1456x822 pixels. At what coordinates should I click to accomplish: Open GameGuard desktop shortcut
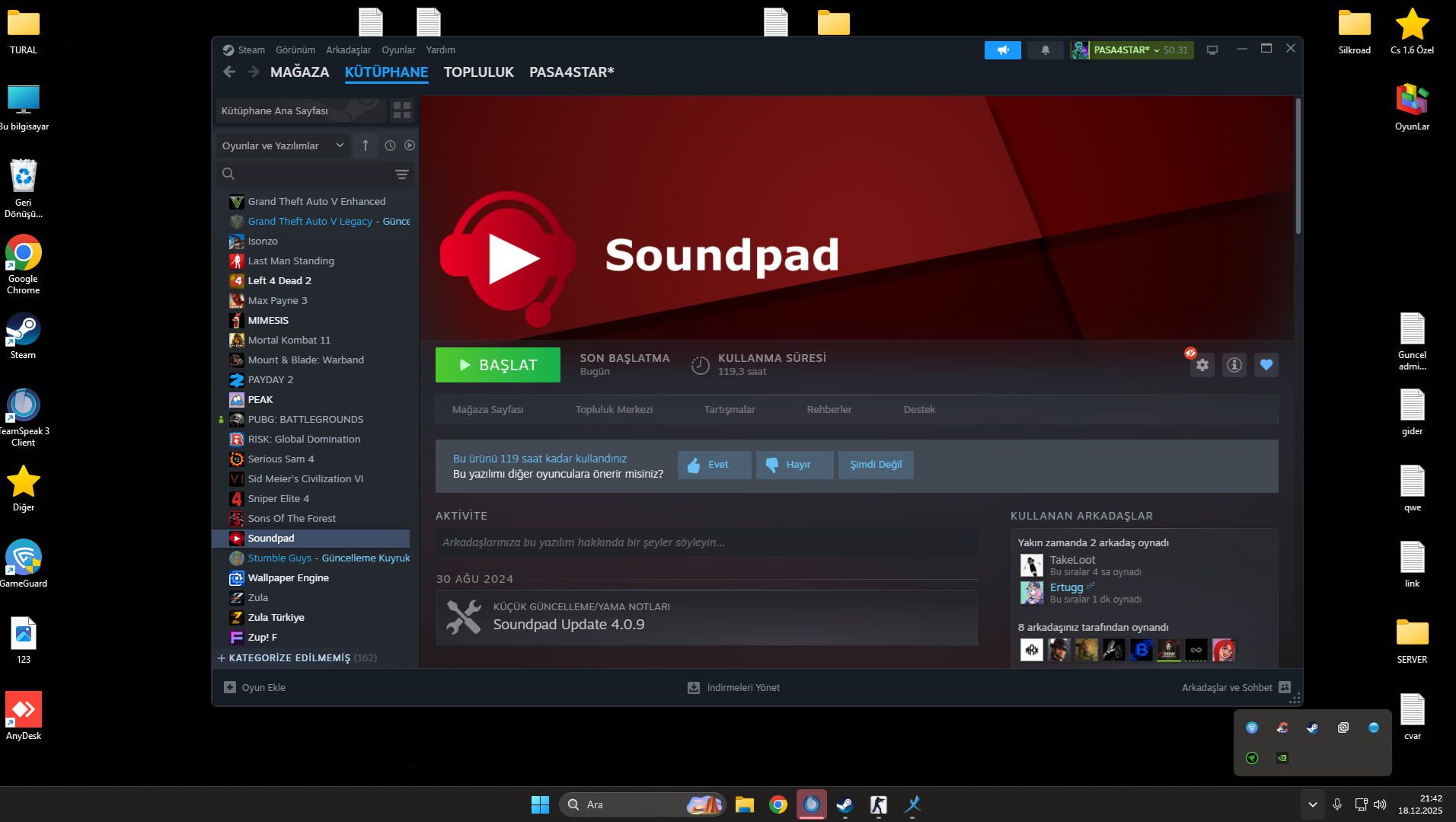point(24,564)
